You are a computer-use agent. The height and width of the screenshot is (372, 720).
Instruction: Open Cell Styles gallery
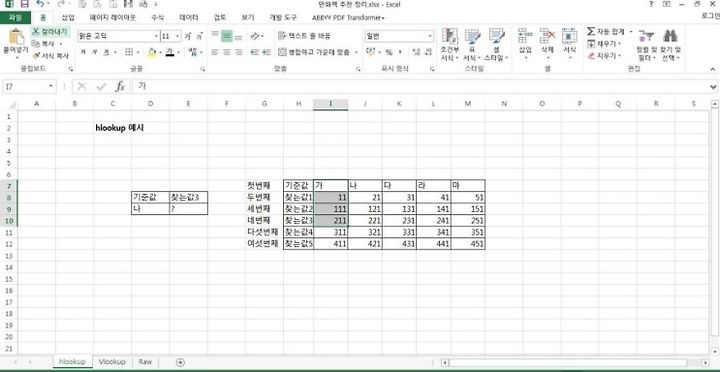pos(496,45)
